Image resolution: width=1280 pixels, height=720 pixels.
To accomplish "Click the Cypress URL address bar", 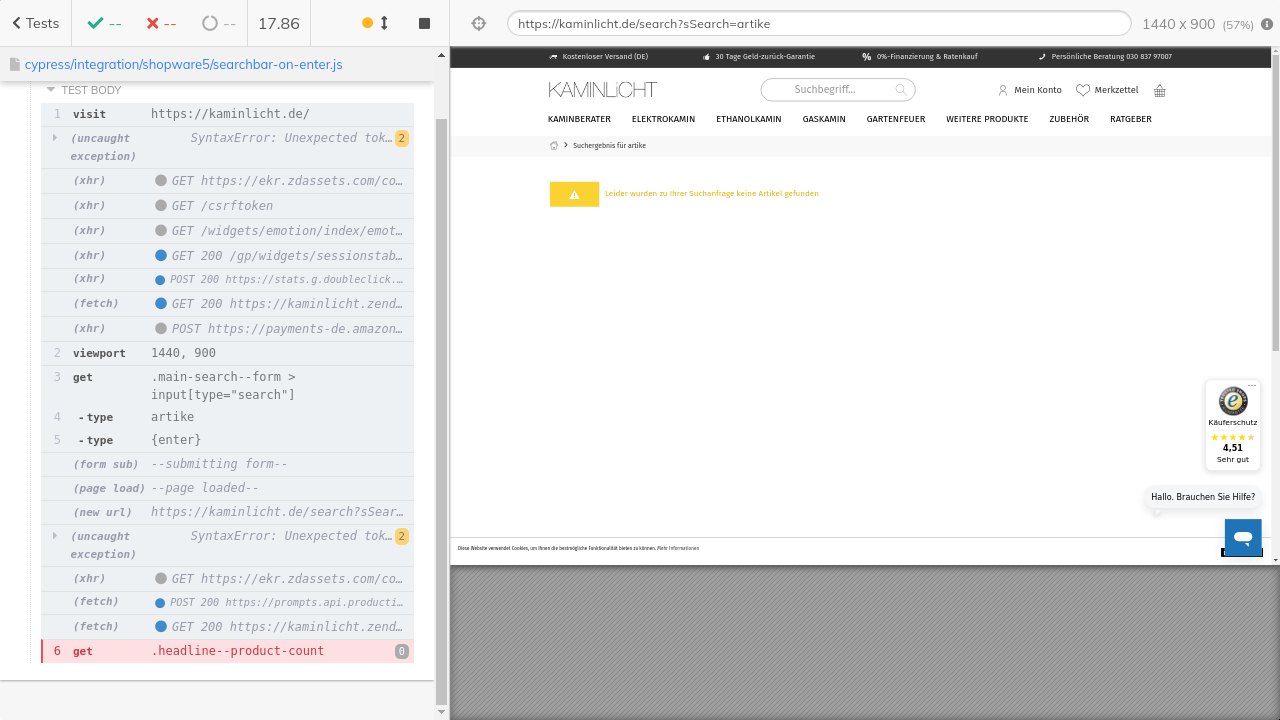I will (818, 23).
